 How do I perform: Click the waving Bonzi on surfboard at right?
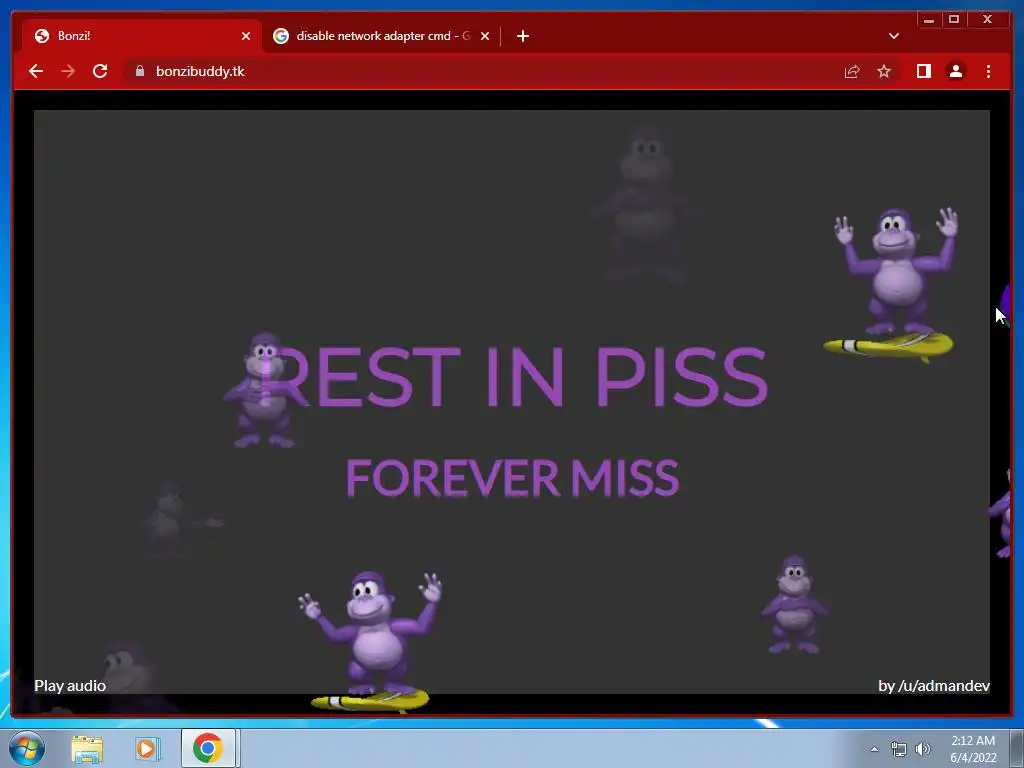tap(893, 283)
